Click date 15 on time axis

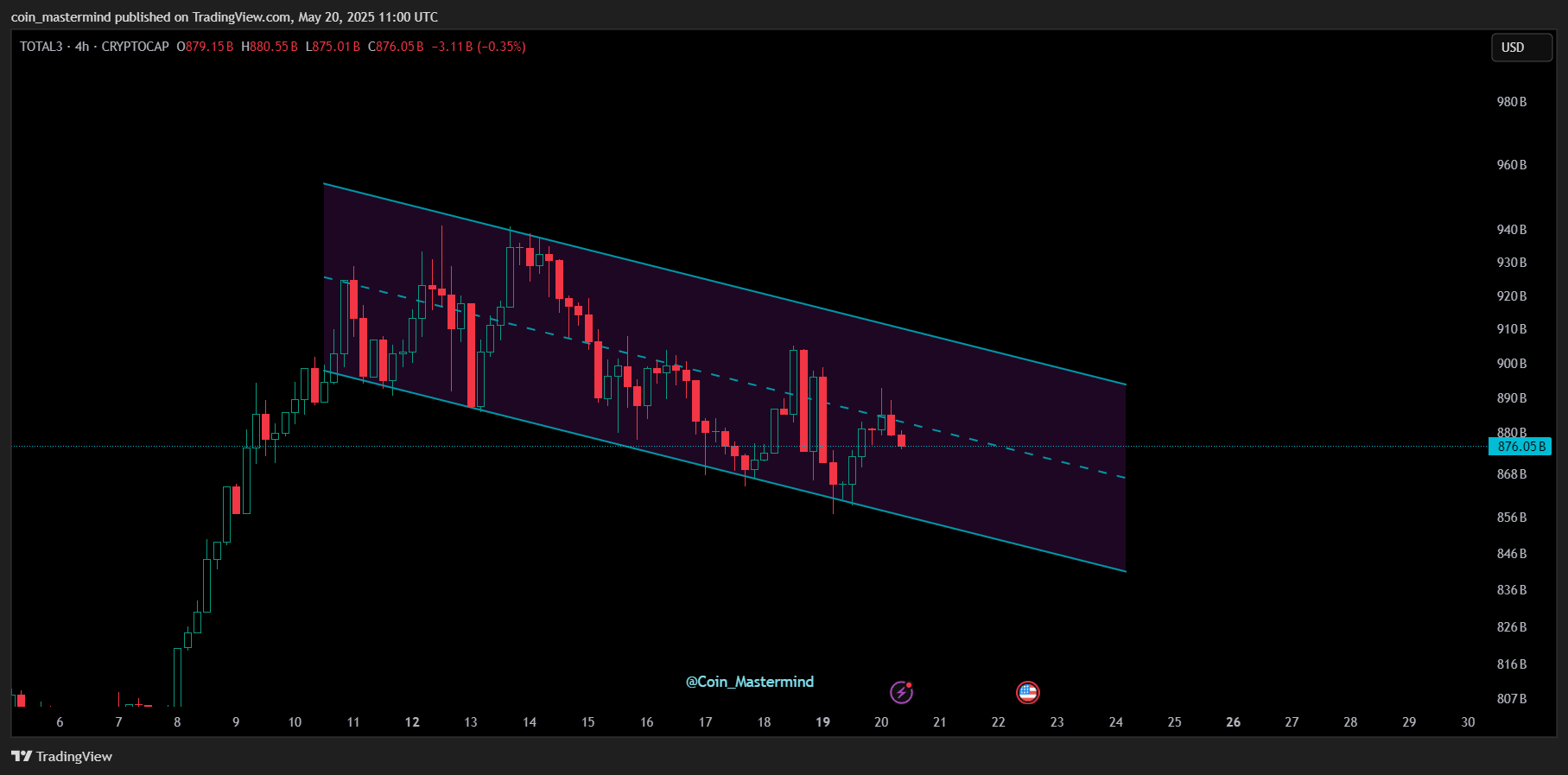coord(588,722)
